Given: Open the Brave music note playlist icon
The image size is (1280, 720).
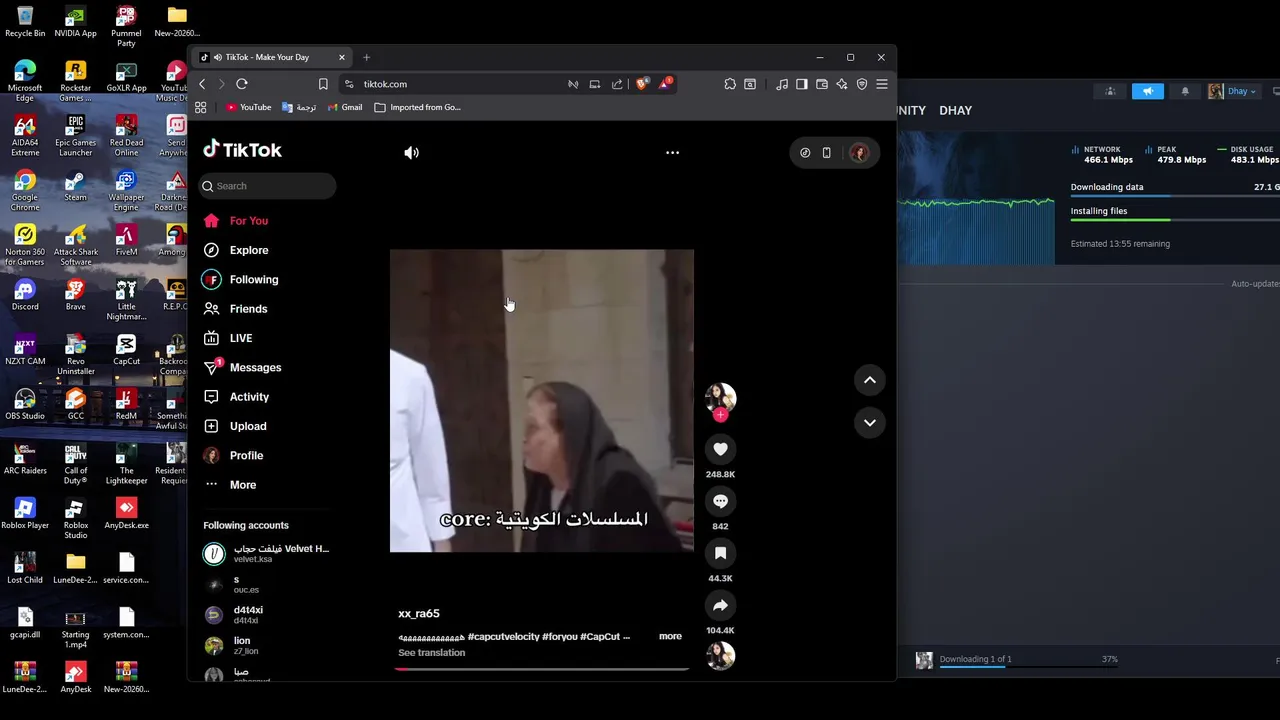Looking at the screenshot, I should [782, 84].
